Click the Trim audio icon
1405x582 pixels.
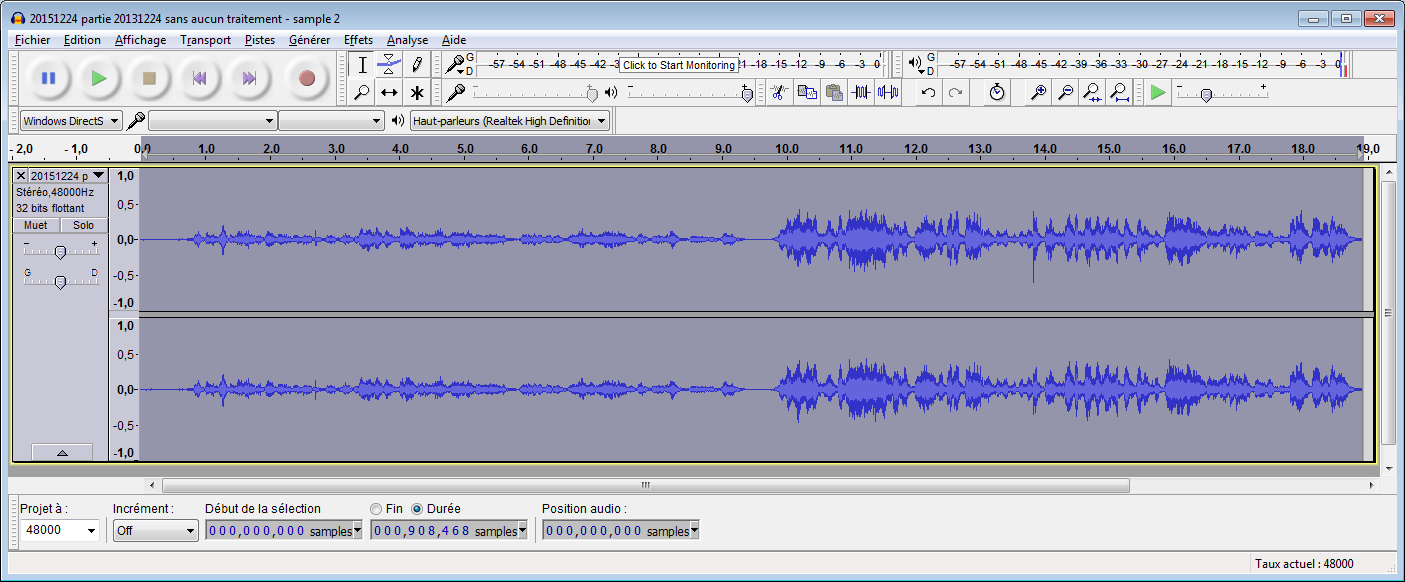(x=861, y=92)
